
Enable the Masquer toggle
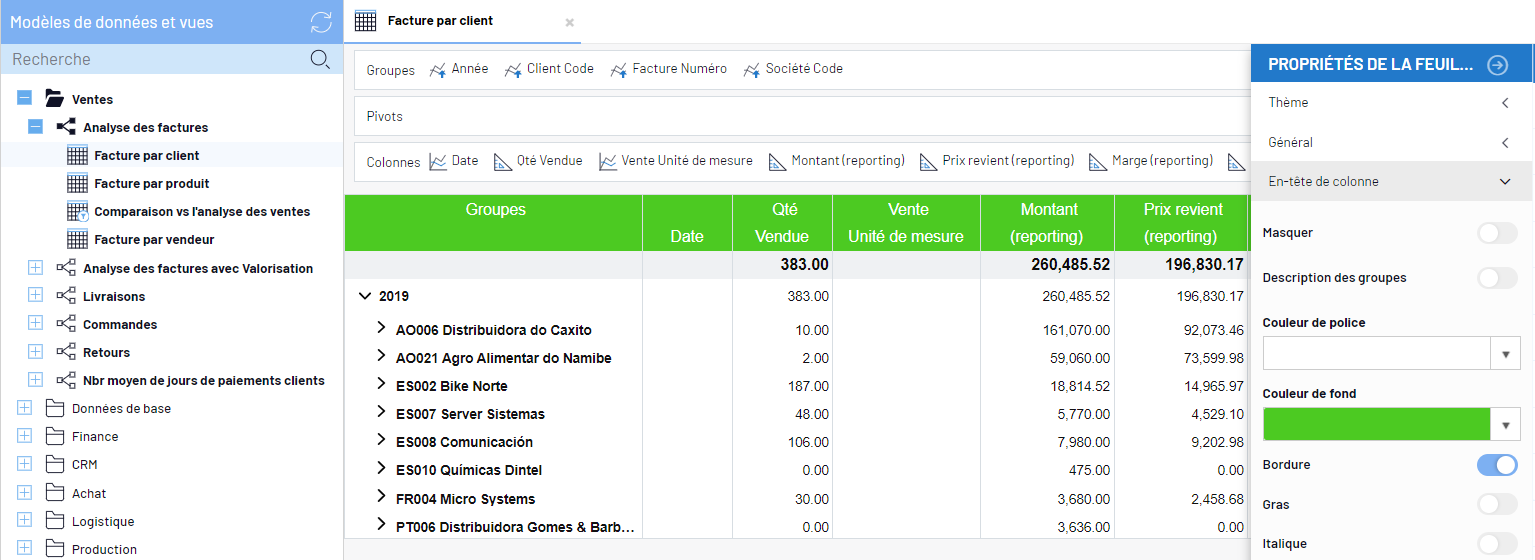pos(1497,233)
